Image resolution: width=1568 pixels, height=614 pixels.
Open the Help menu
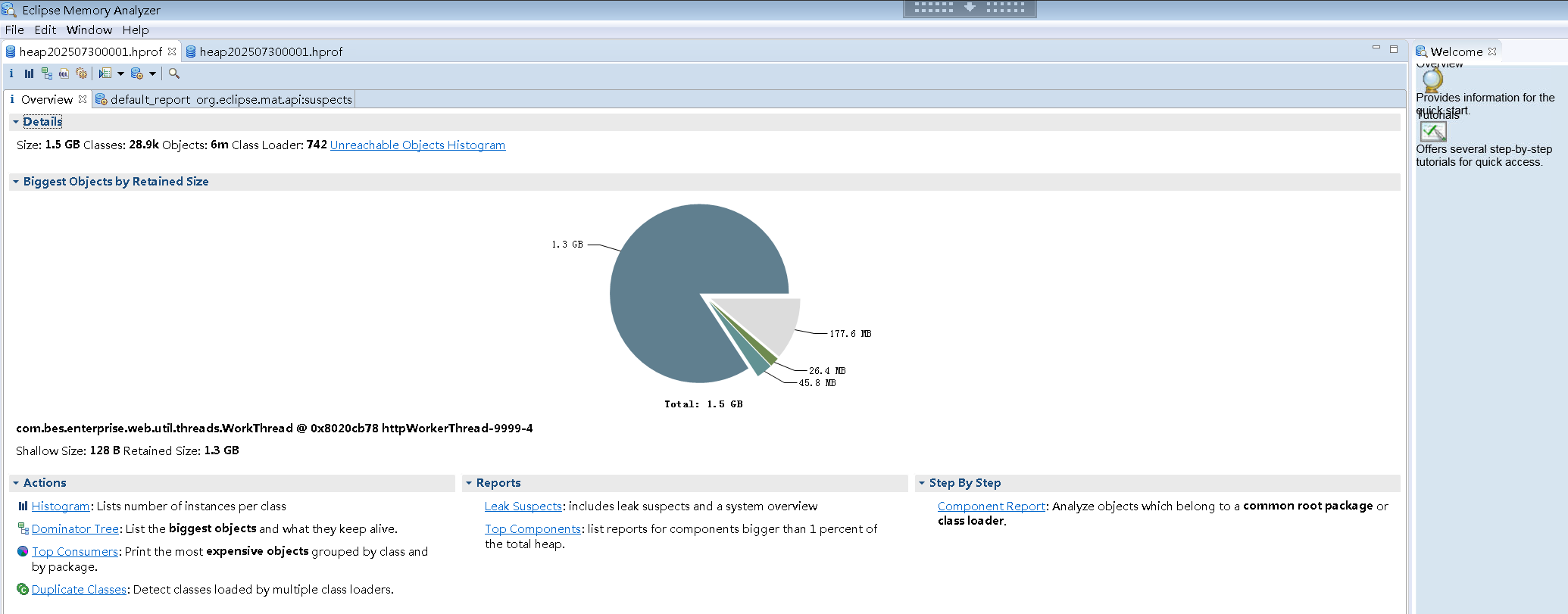tap(136, 30)
